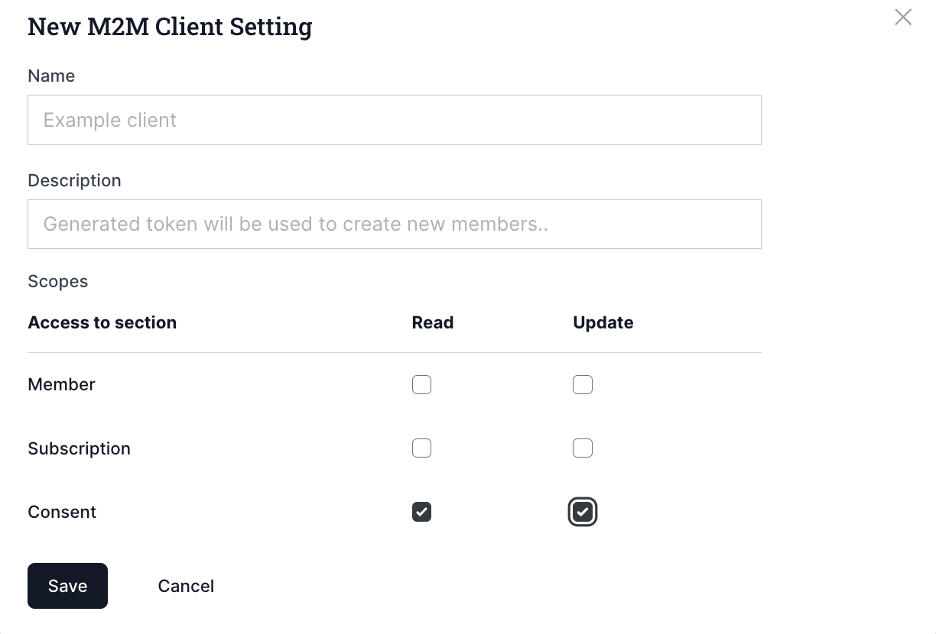Click the Description input field
This screenshot has height=634, width=936.
[394, 223]
